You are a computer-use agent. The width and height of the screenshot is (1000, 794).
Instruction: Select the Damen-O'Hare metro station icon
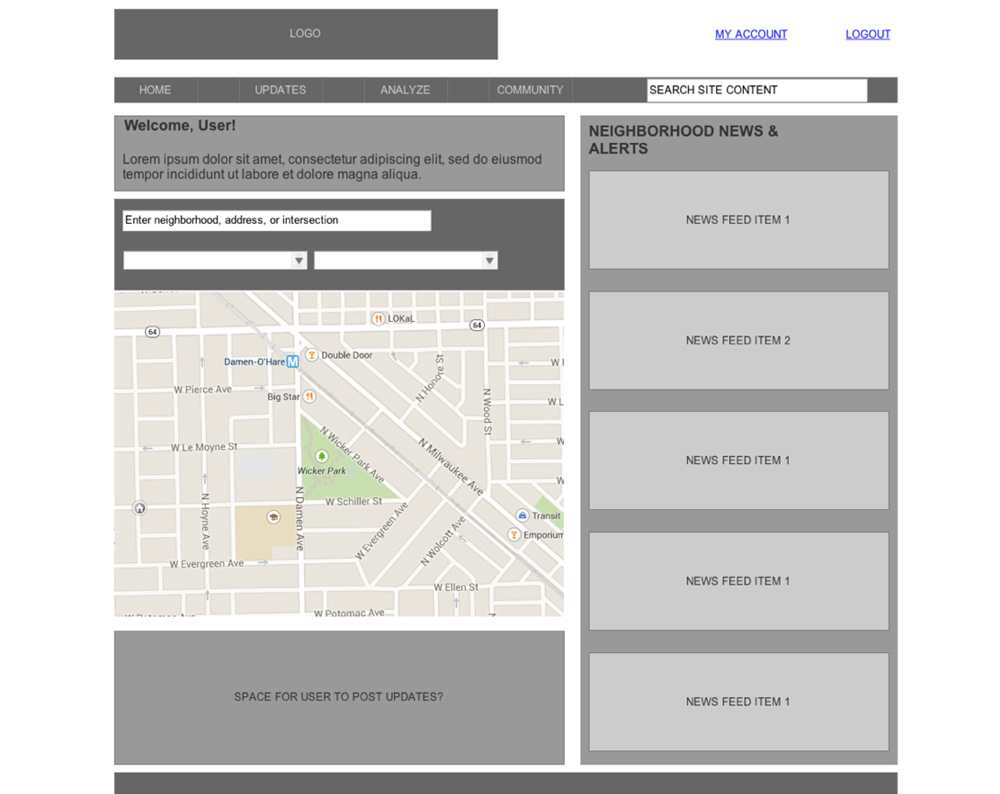pos(293,362)
